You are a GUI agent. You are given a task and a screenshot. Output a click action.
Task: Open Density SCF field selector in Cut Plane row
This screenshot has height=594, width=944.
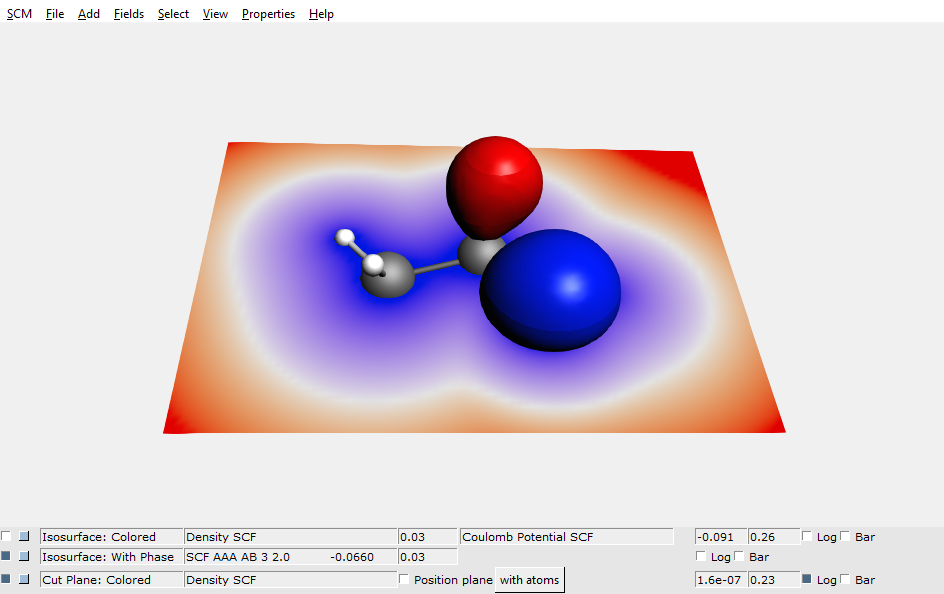point(290,580)
